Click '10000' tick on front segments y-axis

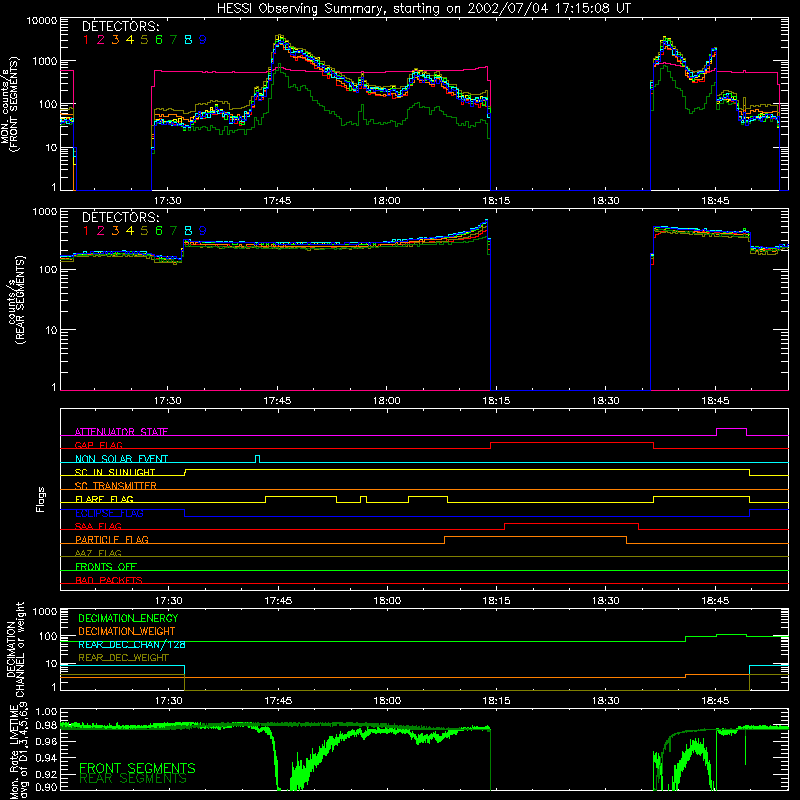coord(41,20)
